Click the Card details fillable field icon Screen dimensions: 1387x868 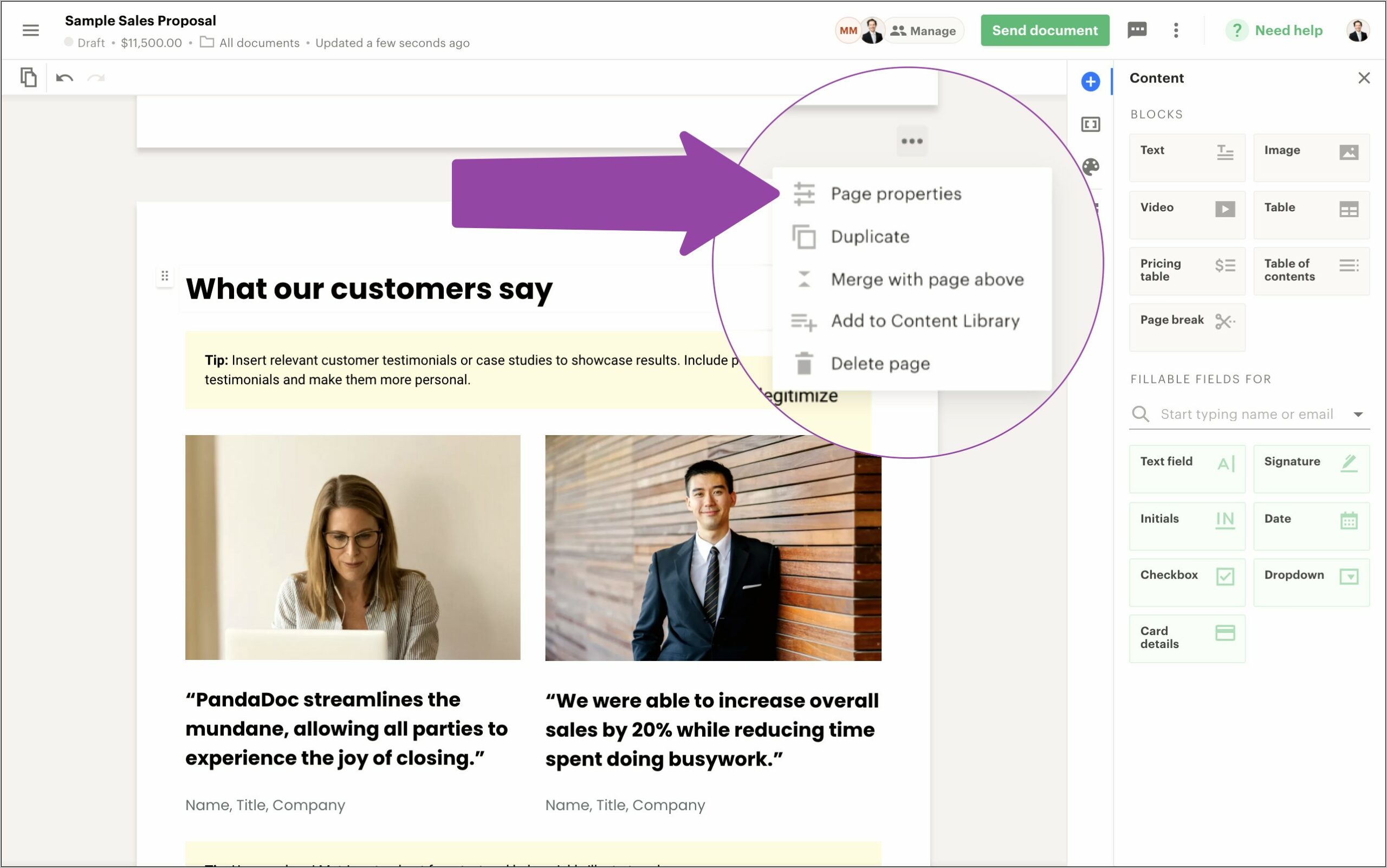pos(1225,634)
